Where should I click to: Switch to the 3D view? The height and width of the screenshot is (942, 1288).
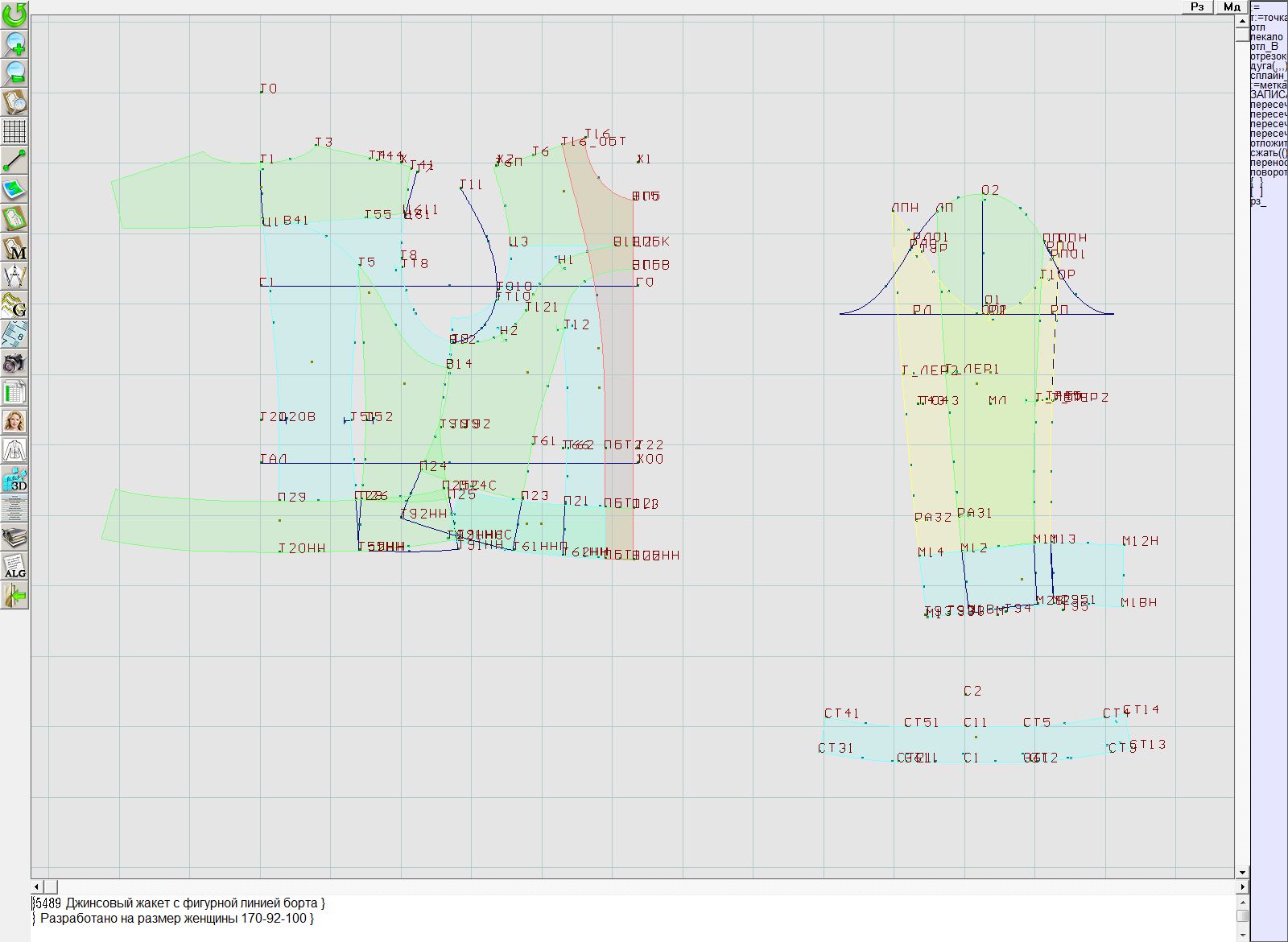pyautogui.click(x=14, y=480)
